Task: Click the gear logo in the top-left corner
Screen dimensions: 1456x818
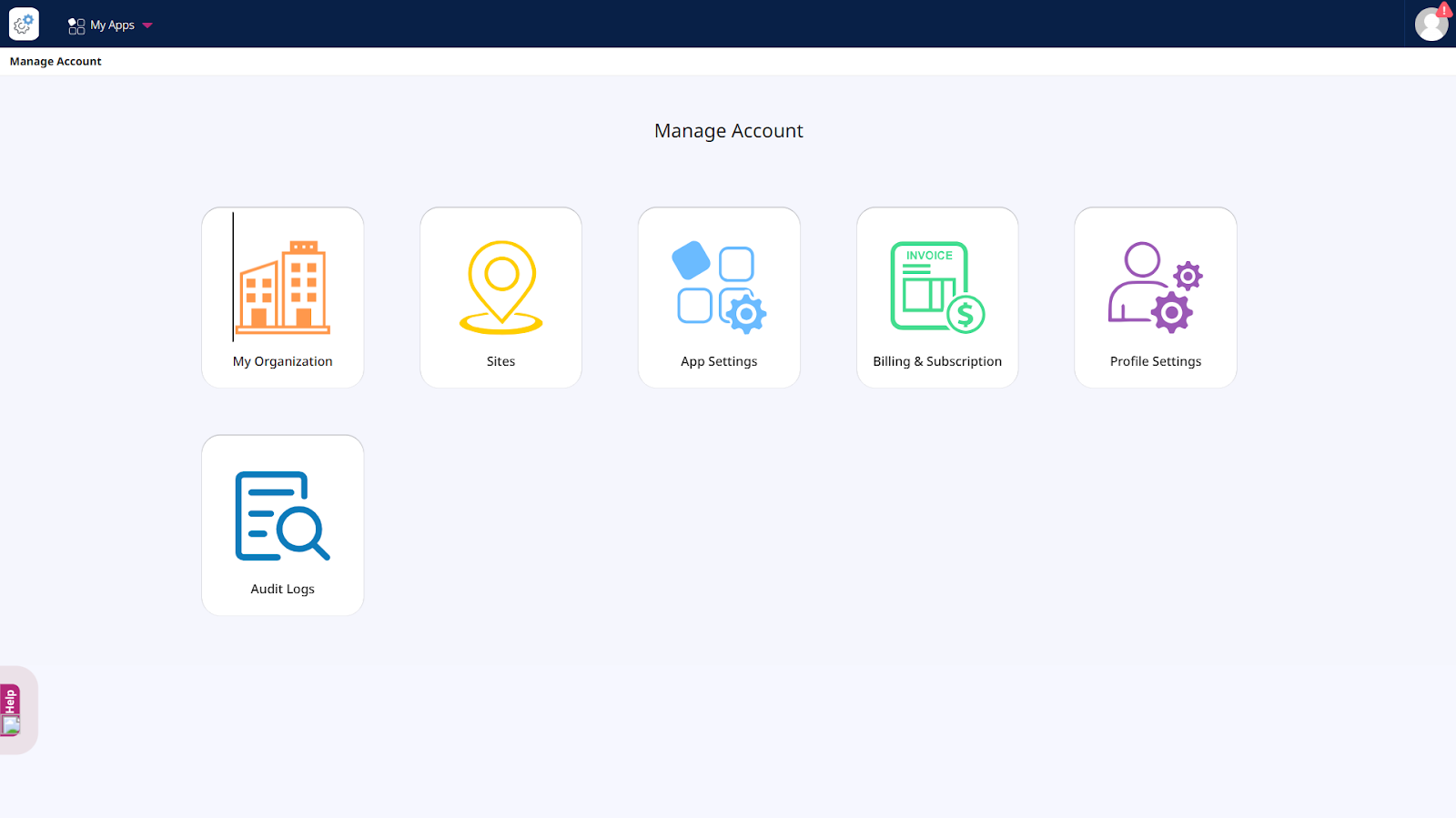Action: 24,25
